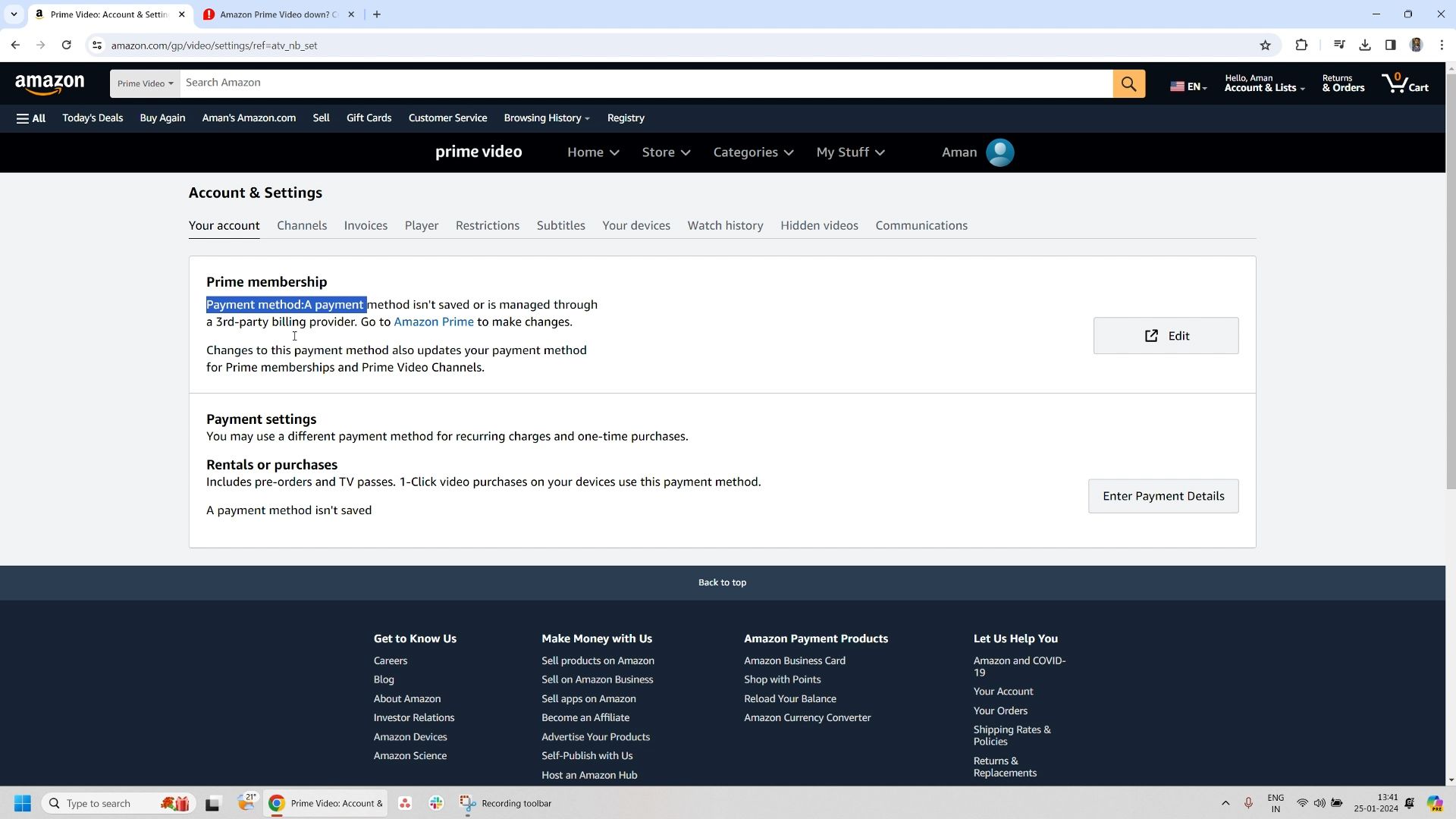The image size is (1456, 819).
Task: Click the Aman profile avatar icon
Action: click(1000, 152)
